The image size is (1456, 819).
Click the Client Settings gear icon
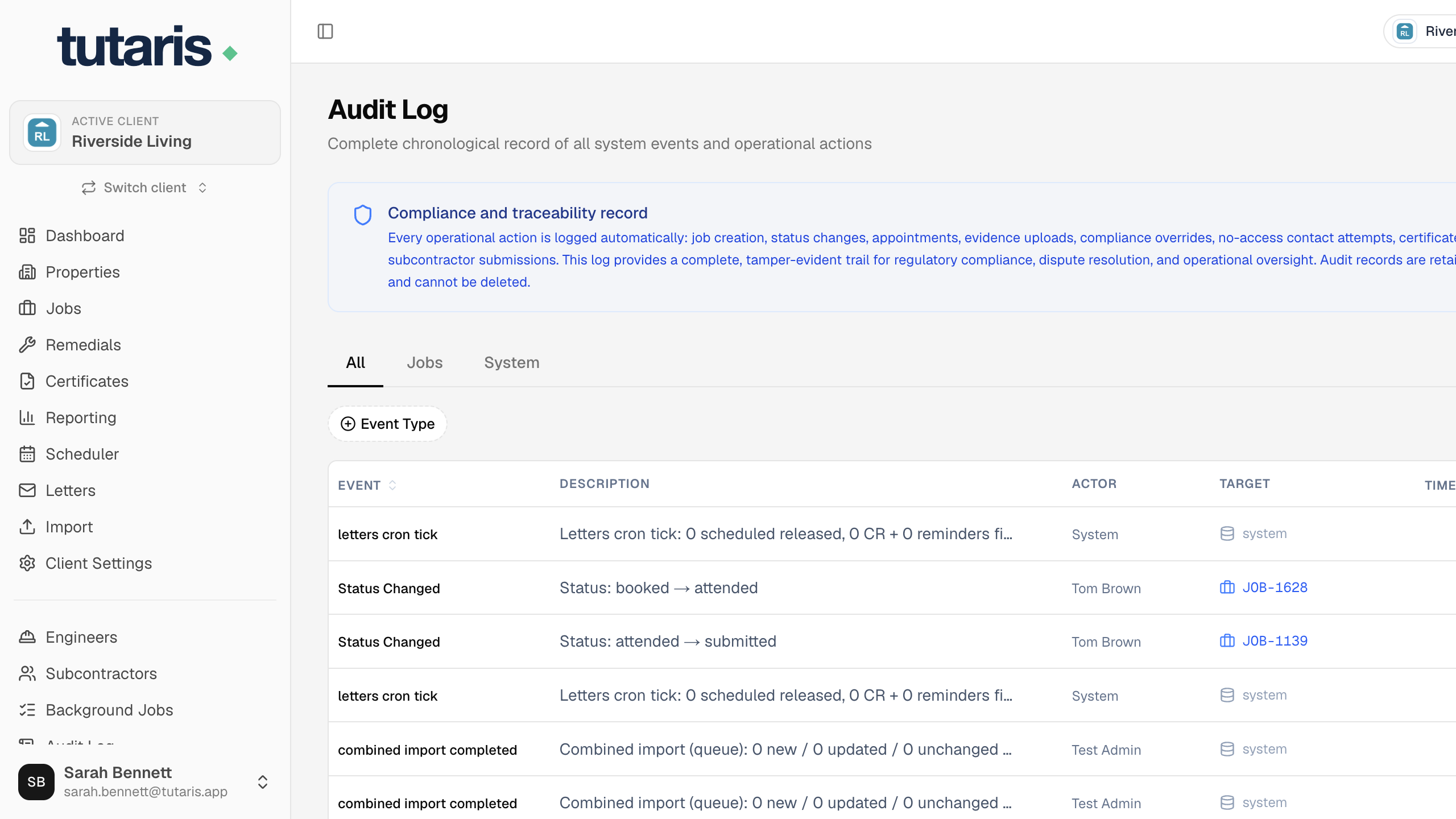coord(27,563)
